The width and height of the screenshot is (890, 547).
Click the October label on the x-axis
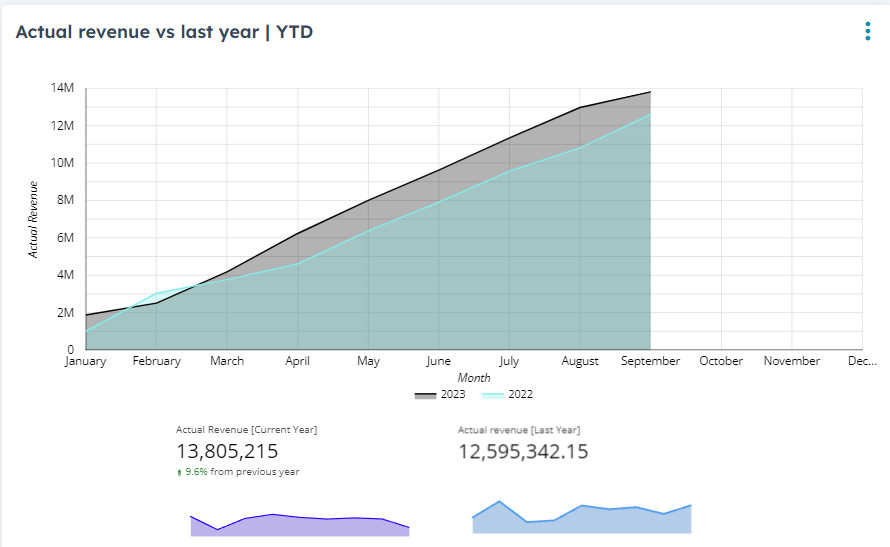click(x=721, y=361)
